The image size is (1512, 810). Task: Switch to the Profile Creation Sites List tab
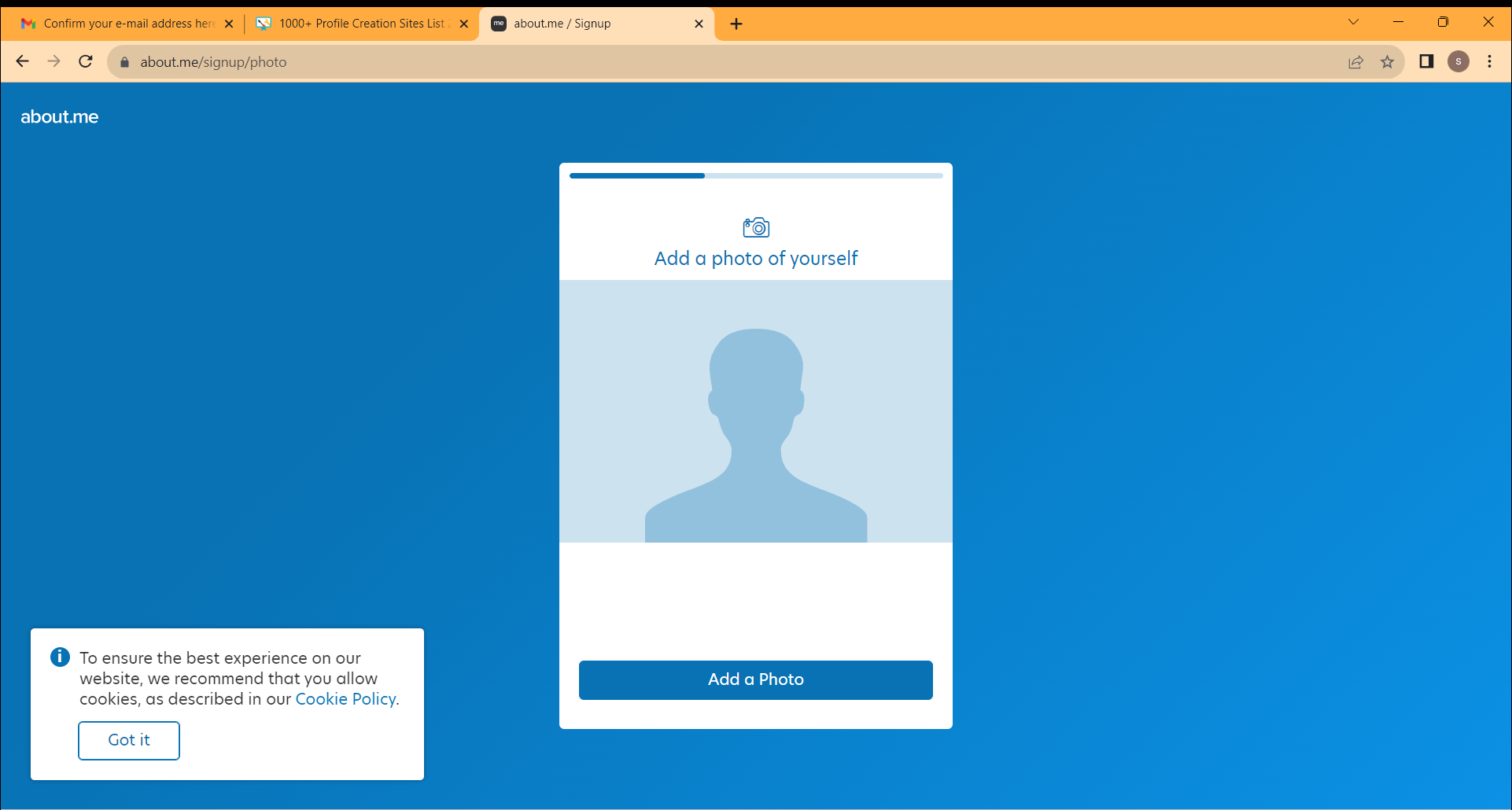pyautogui.click(x=361, y=24)
